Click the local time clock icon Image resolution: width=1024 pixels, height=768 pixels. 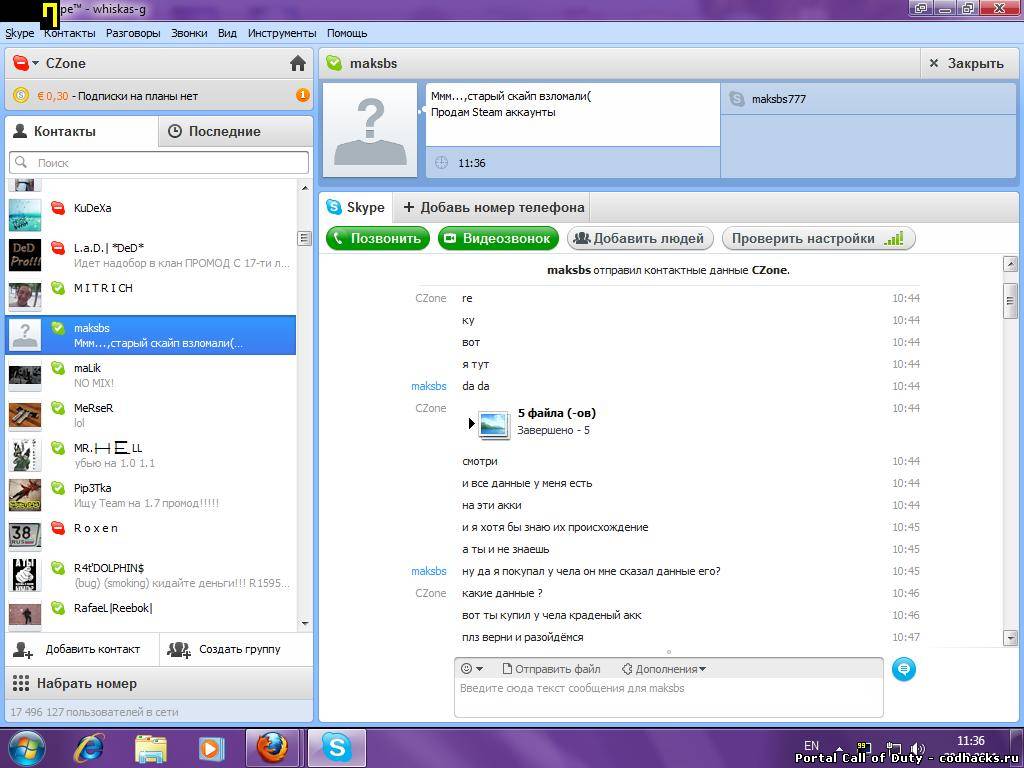pos(442,163)
